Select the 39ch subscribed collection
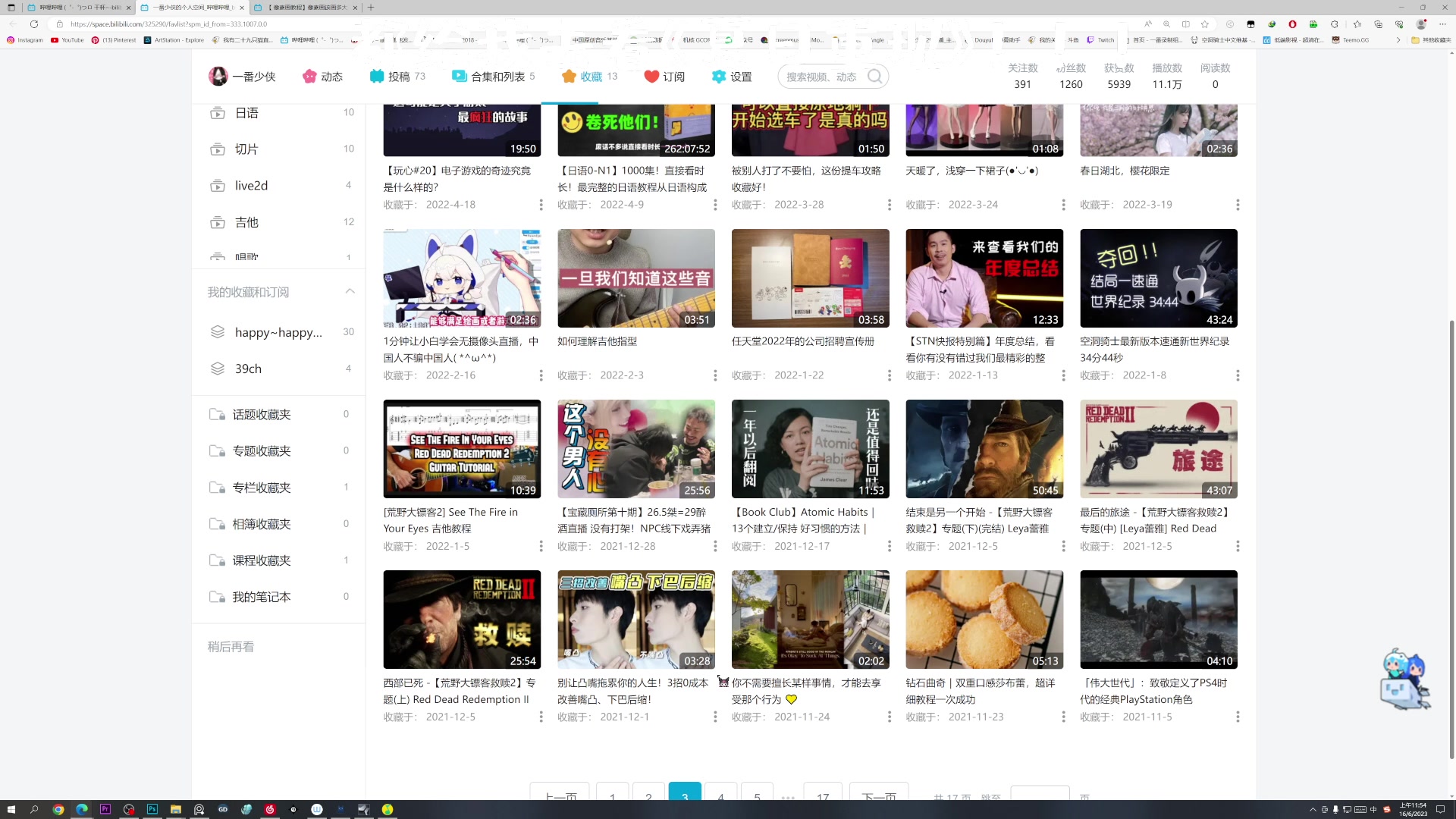The width and height of the screenshot is (1456, 819). (279, 369)
